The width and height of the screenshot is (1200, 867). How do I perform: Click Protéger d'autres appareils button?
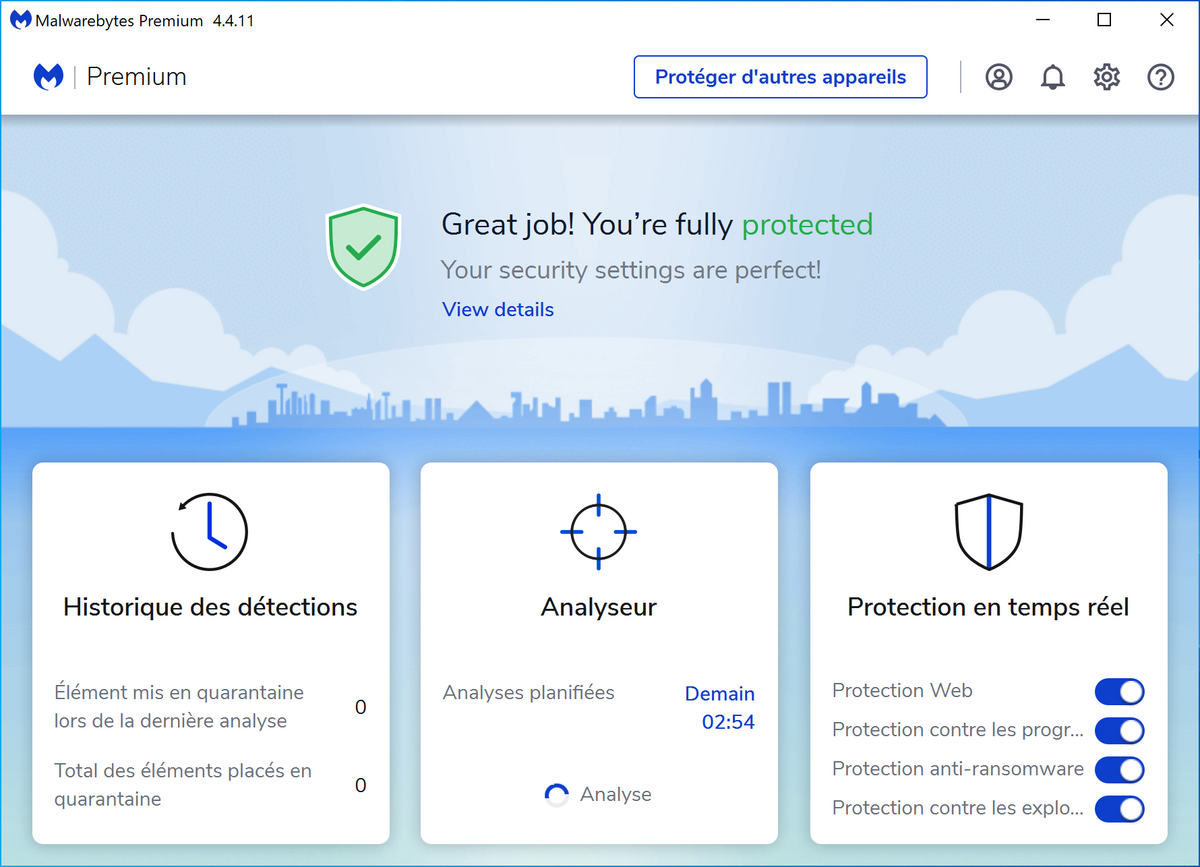(x=780, y=77)
